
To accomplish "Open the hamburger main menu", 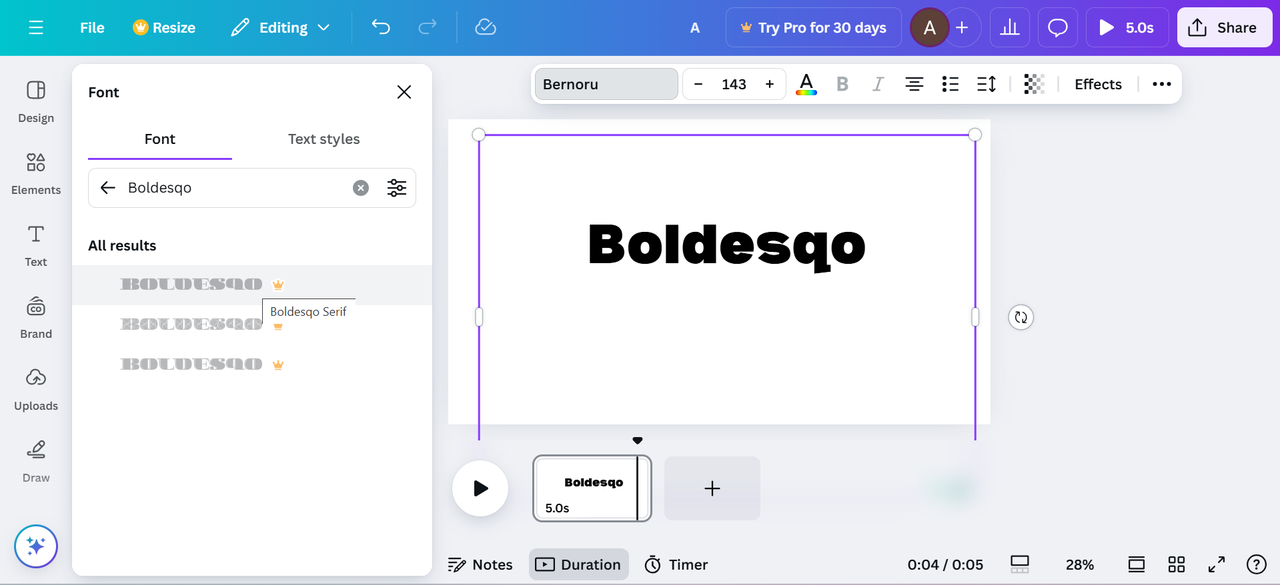I will (x=36, y=28).
